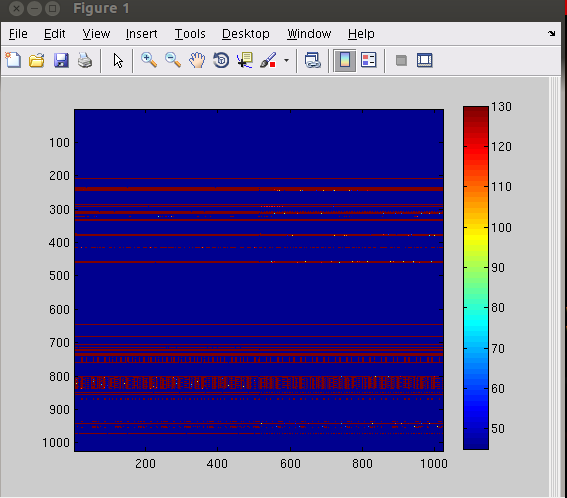Click the colorbar beside the plot
Image resolution: width=567 pixels, height=498 pixels.
tap(476, 278)
